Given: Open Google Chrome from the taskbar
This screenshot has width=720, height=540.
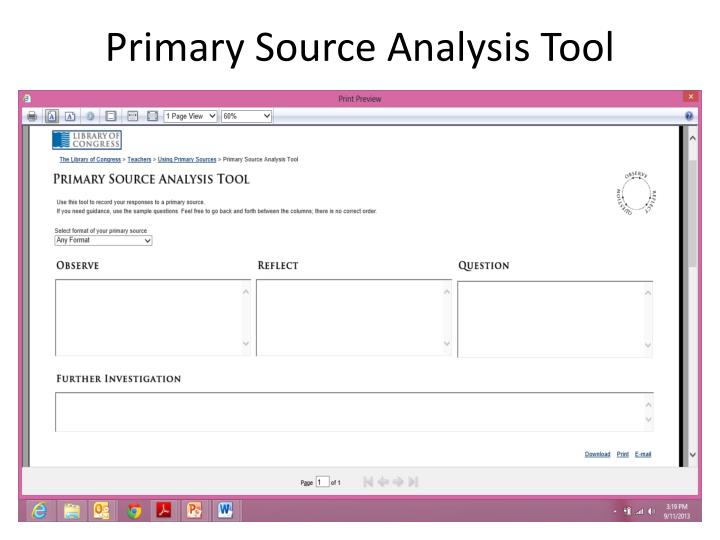Looking at the screenshot, I should tap(134, 510).
